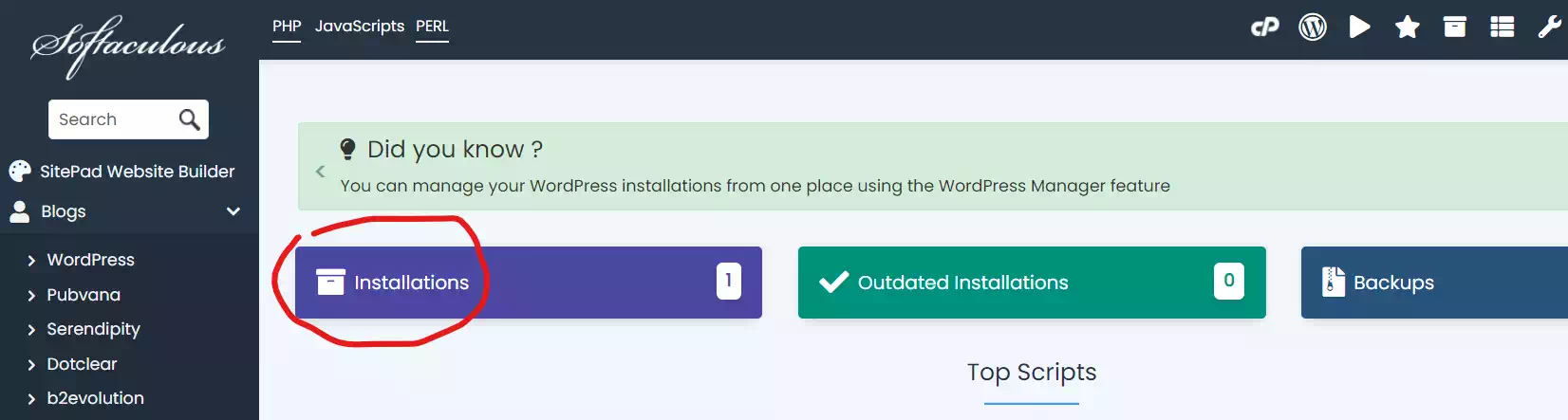Click the Blogs user icon
Screen dimensions: 1568x420
click(20, 210)
